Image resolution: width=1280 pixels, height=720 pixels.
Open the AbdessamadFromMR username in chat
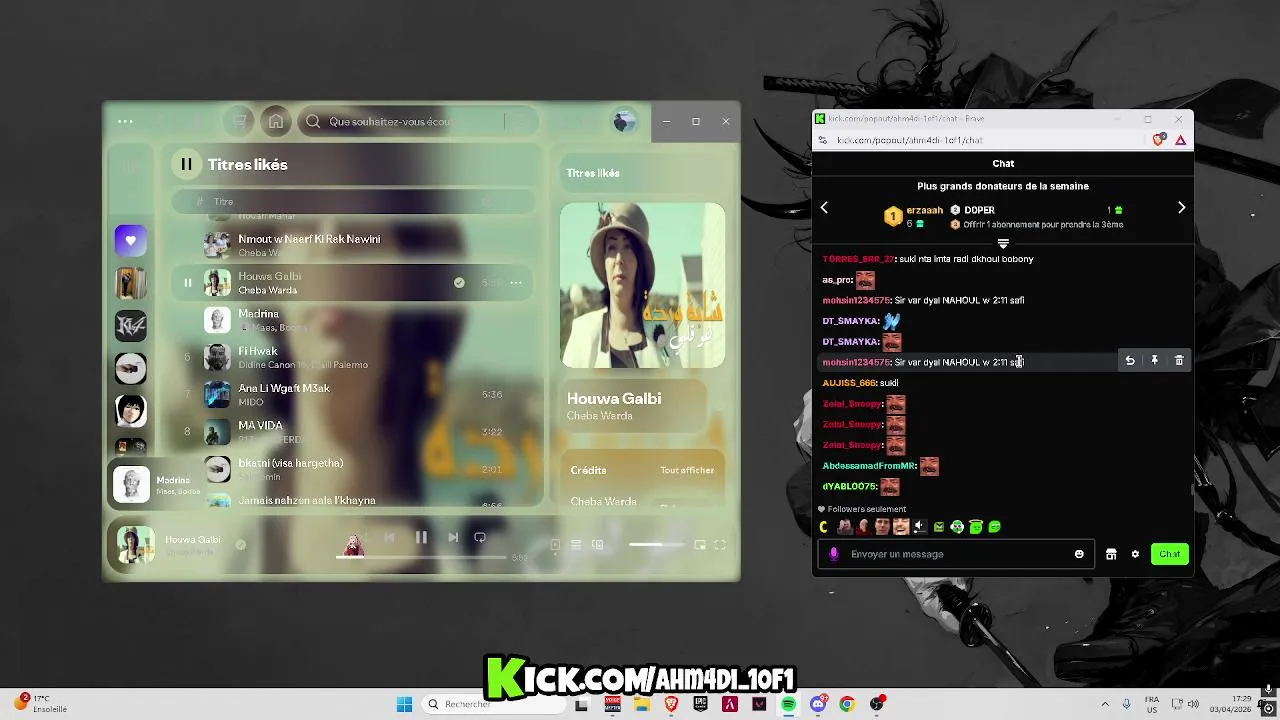[x=869, y=466]
